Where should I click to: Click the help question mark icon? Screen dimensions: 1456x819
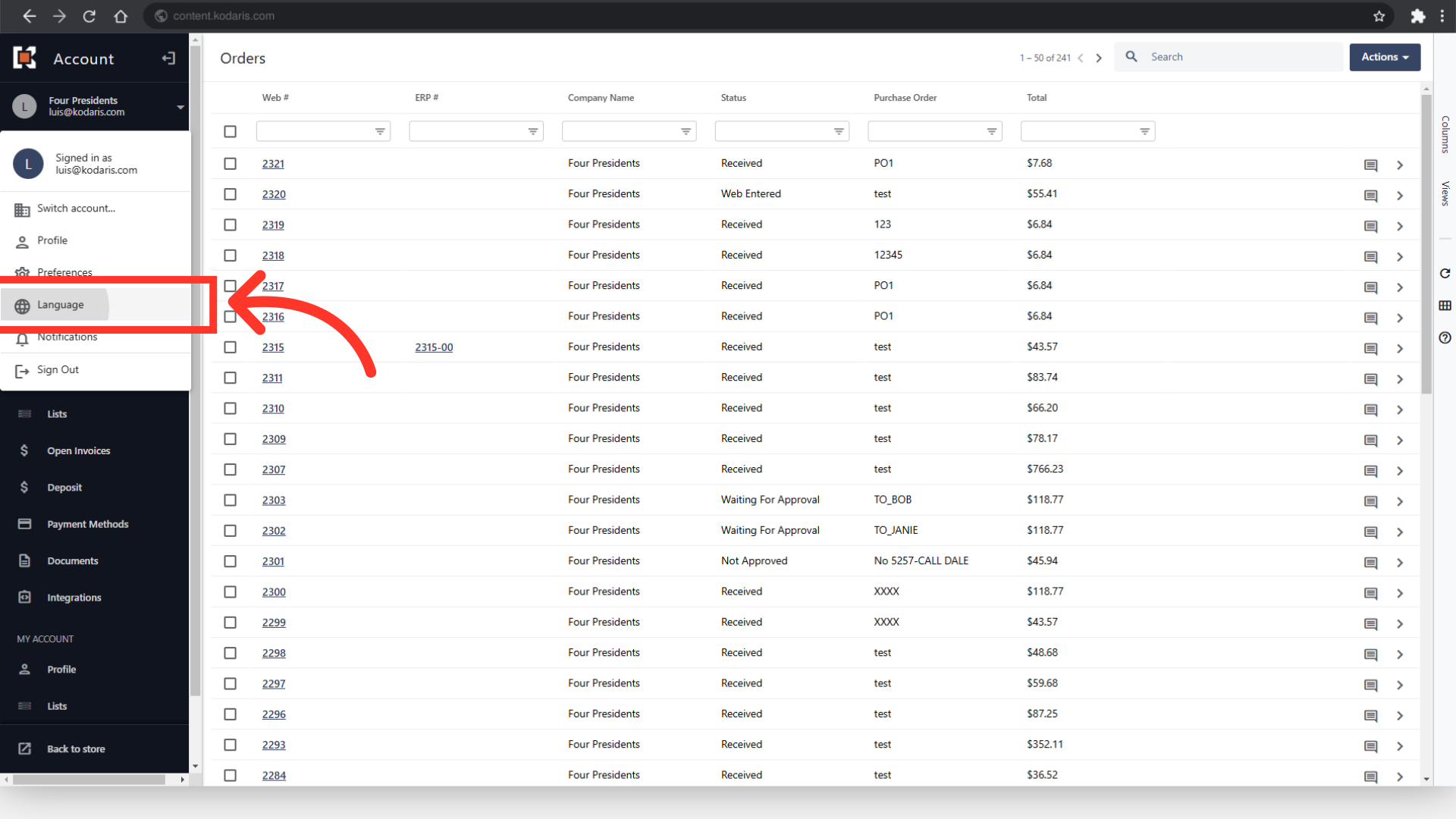coord(1445,337)
